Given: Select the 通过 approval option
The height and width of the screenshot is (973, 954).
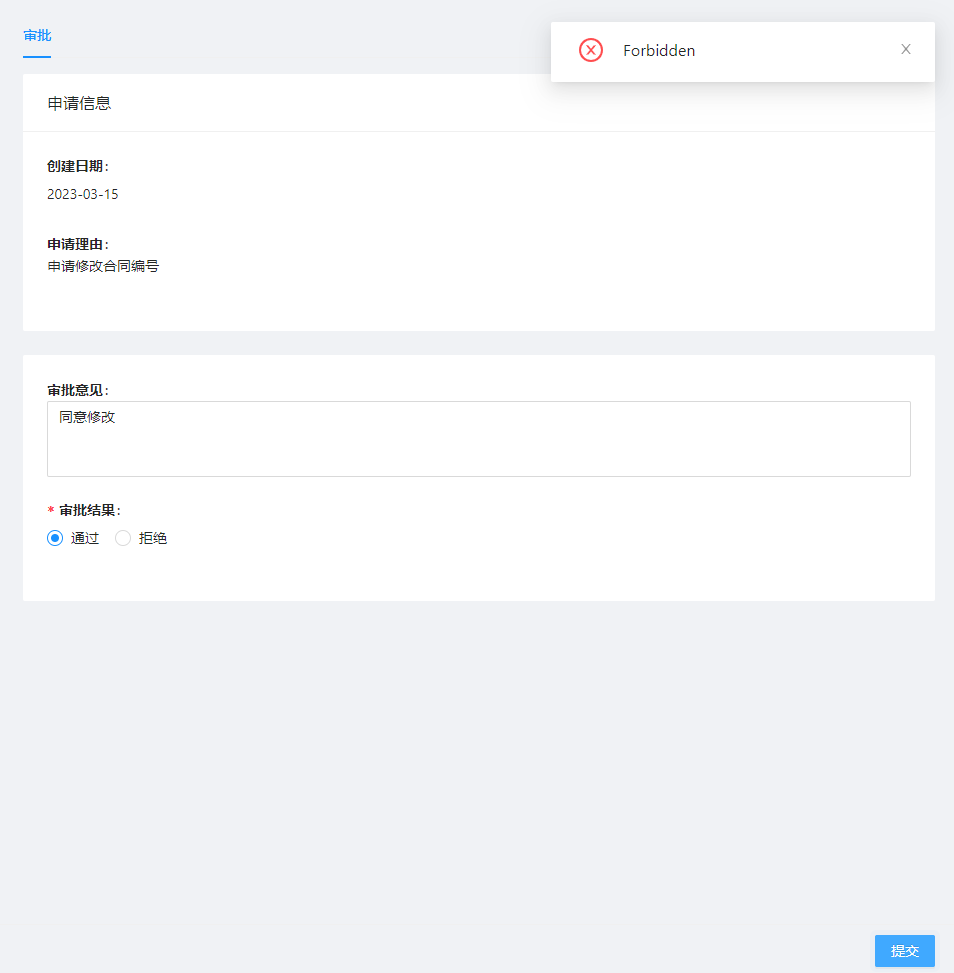Looking at the screenshot, I should [85, 538].
